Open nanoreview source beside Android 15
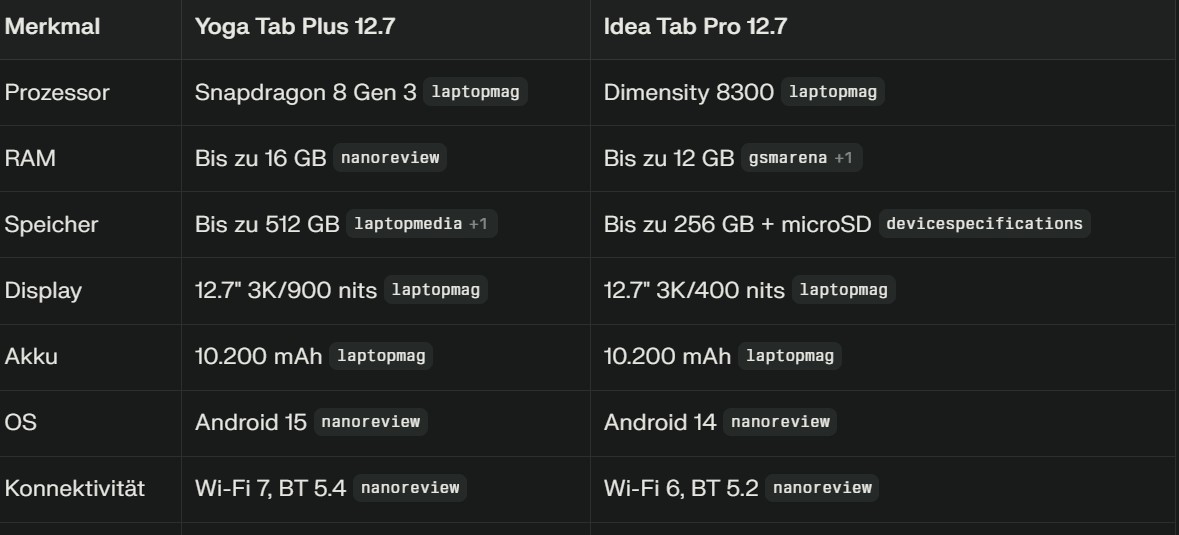 (x=371, y=422)
